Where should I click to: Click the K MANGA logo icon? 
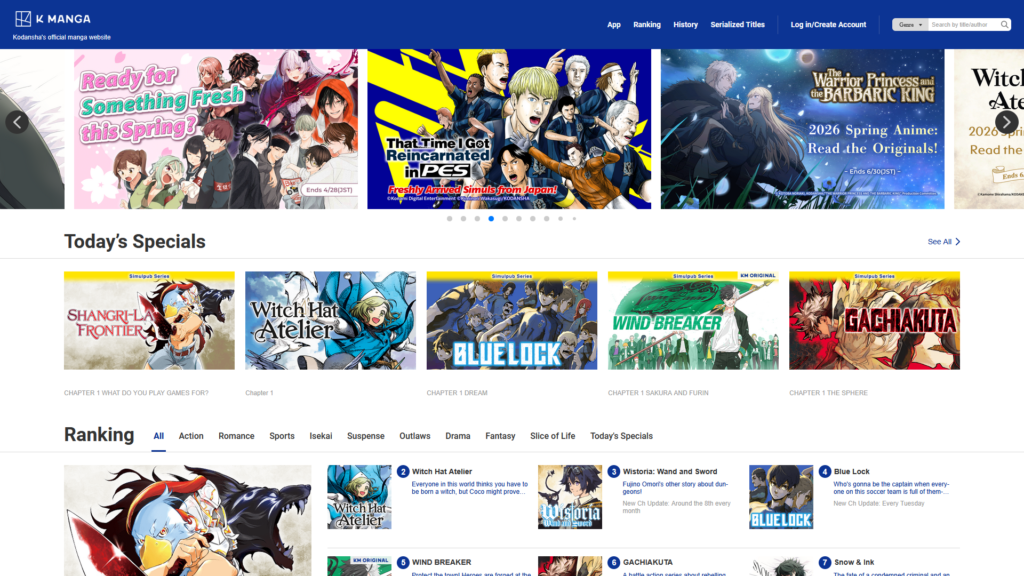coord(22,19)
